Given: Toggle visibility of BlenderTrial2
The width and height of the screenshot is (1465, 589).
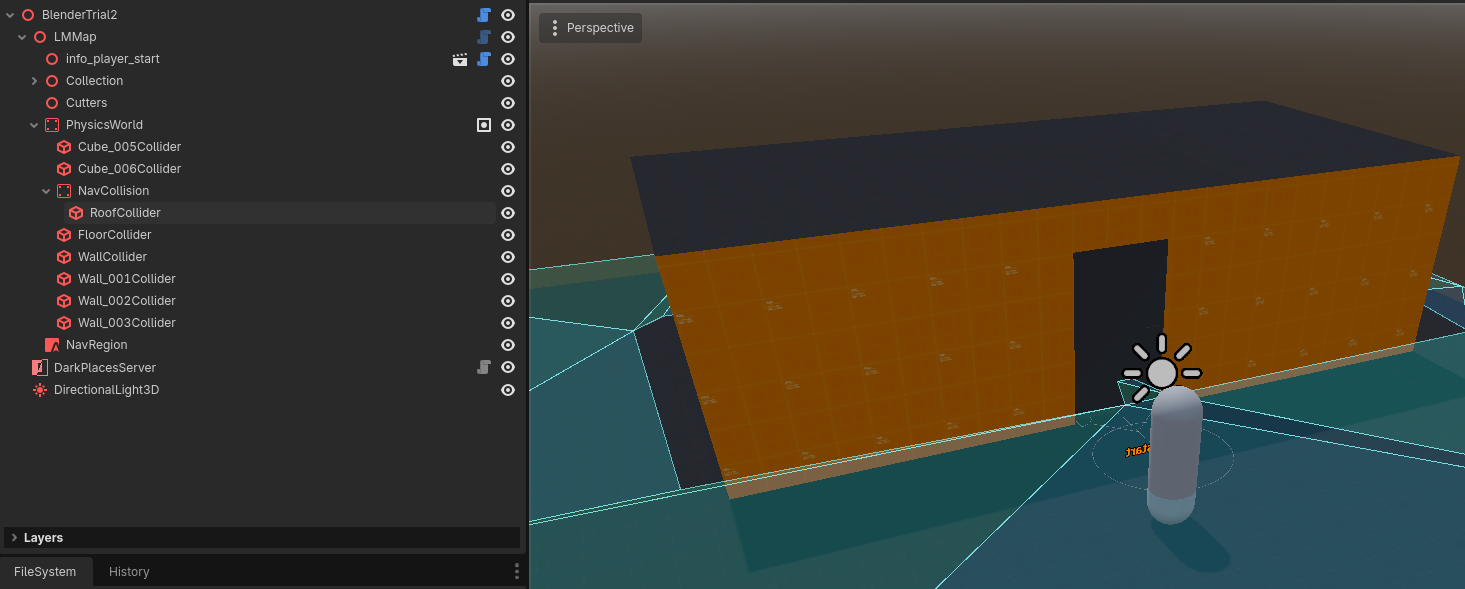Looking at the screenshot, I should click(x=508, y=15).
